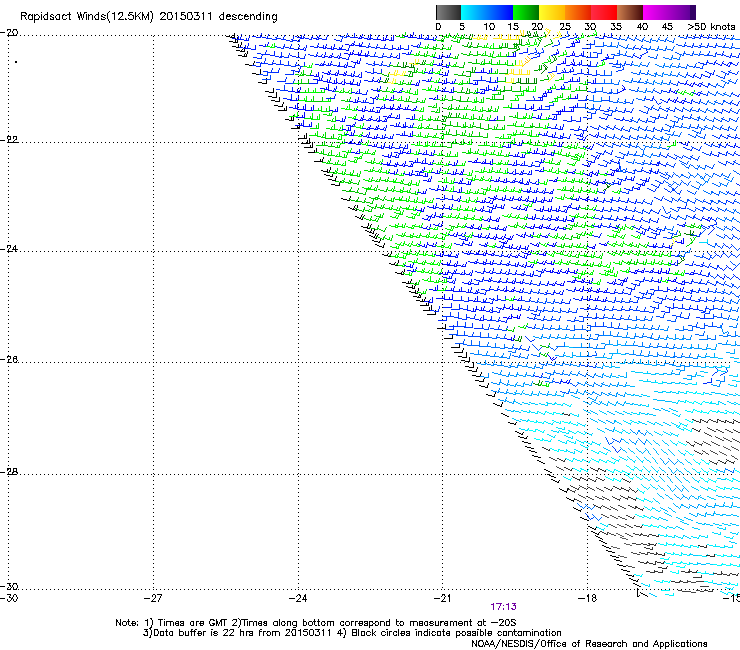Click the magenta-purple 40-50 knots legend band
Screen dimensions: 740x650
tap(669, 12)
